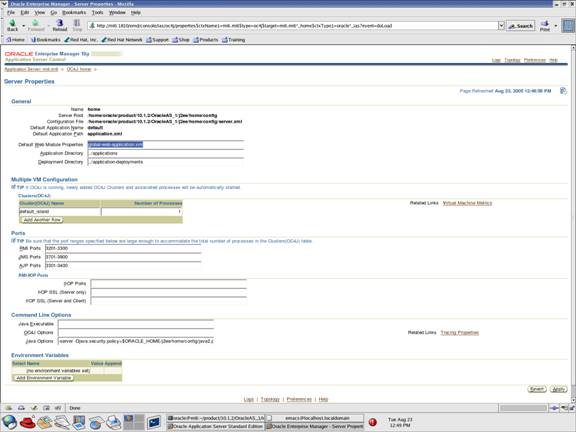Open the View menu
The image size is (576, 432).
point(40,12)
